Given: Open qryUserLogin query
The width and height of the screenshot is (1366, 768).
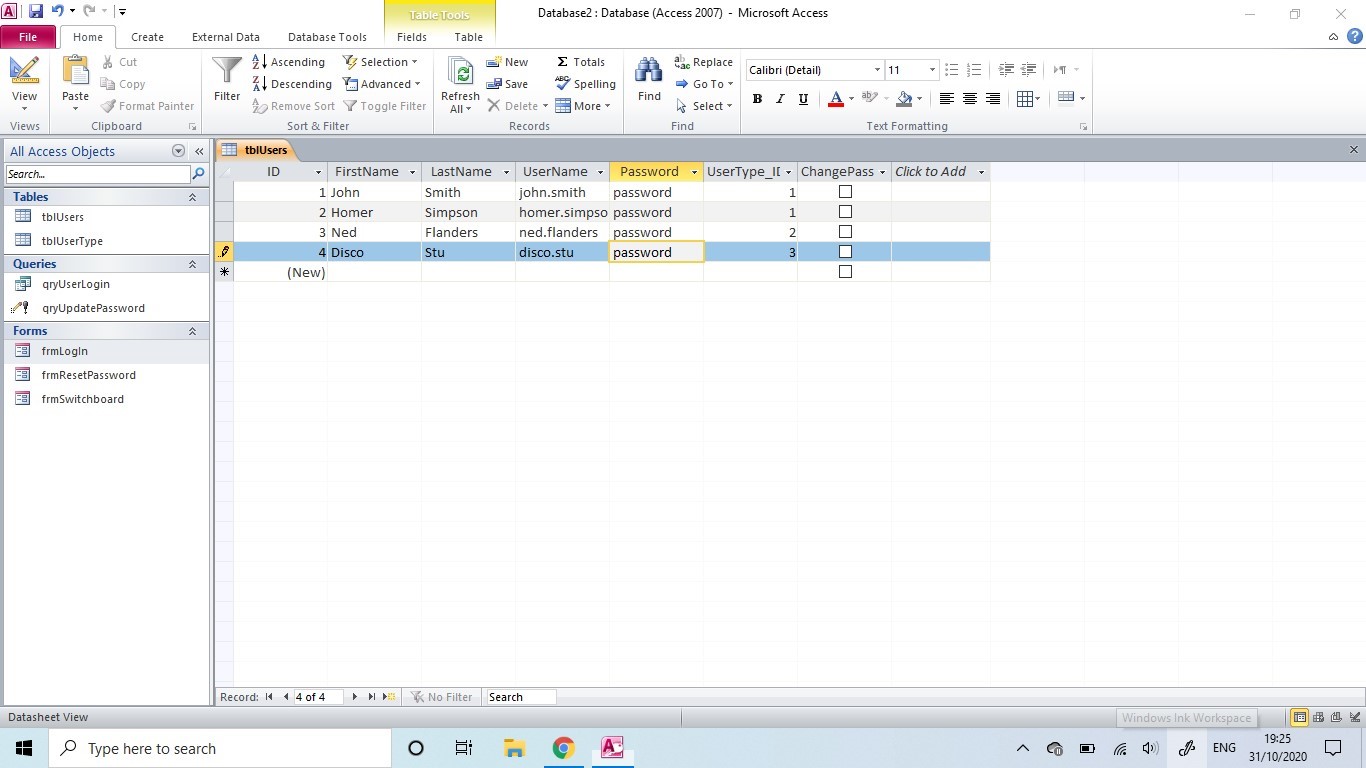Looking at the screenshot, I should (x=76, y=284).
